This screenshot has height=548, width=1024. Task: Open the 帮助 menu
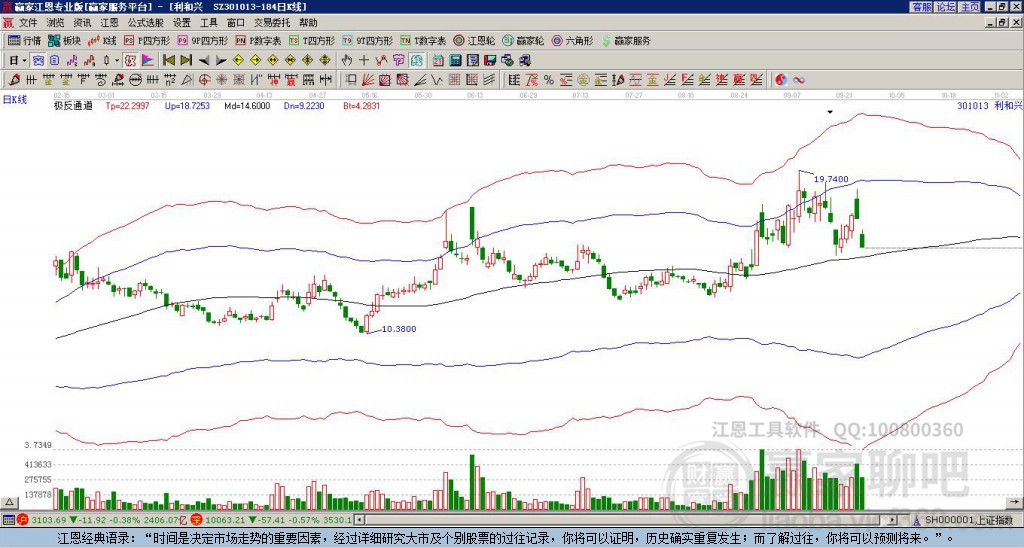308,23
